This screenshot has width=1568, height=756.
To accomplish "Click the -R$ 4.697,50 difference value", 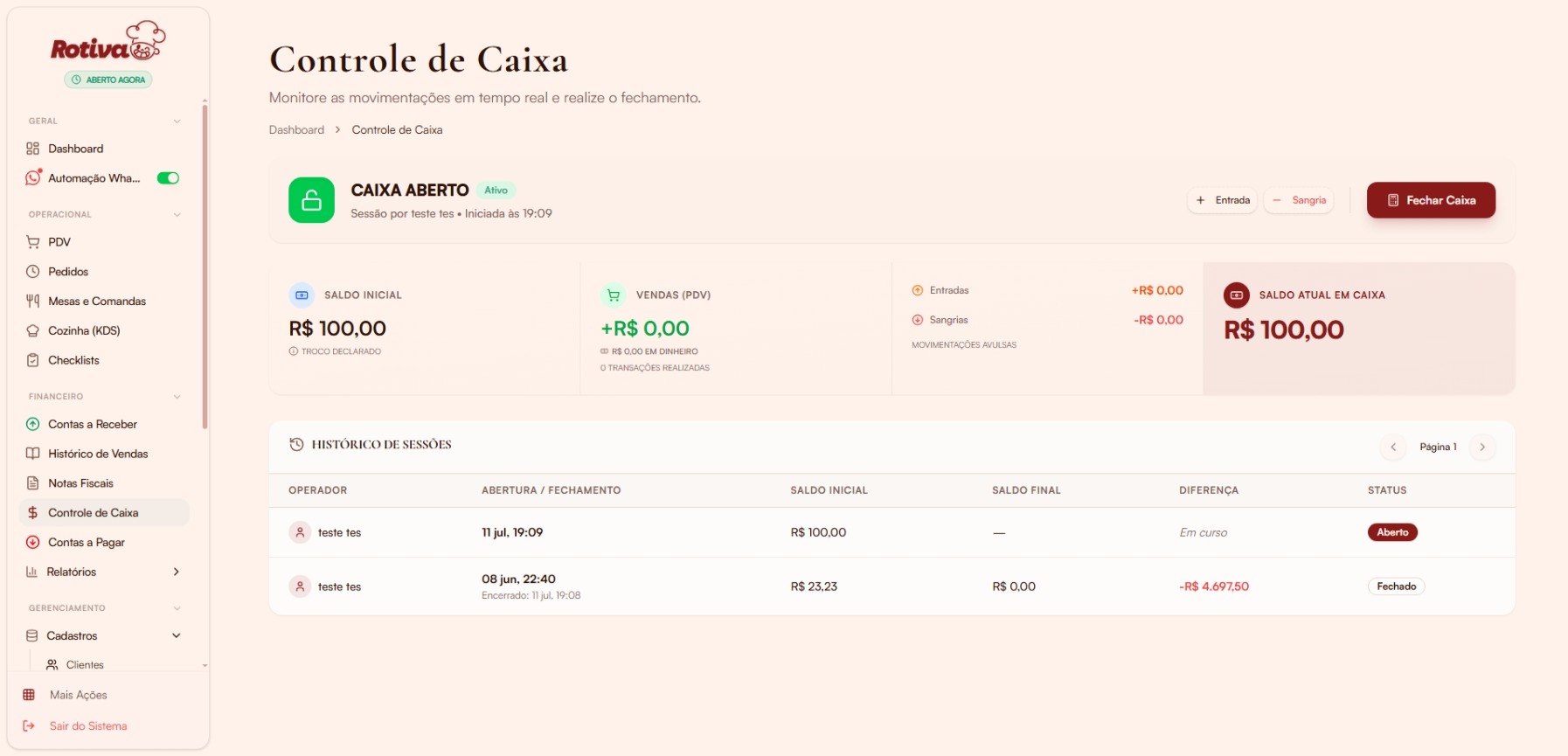I will (x=1214, y=586).
